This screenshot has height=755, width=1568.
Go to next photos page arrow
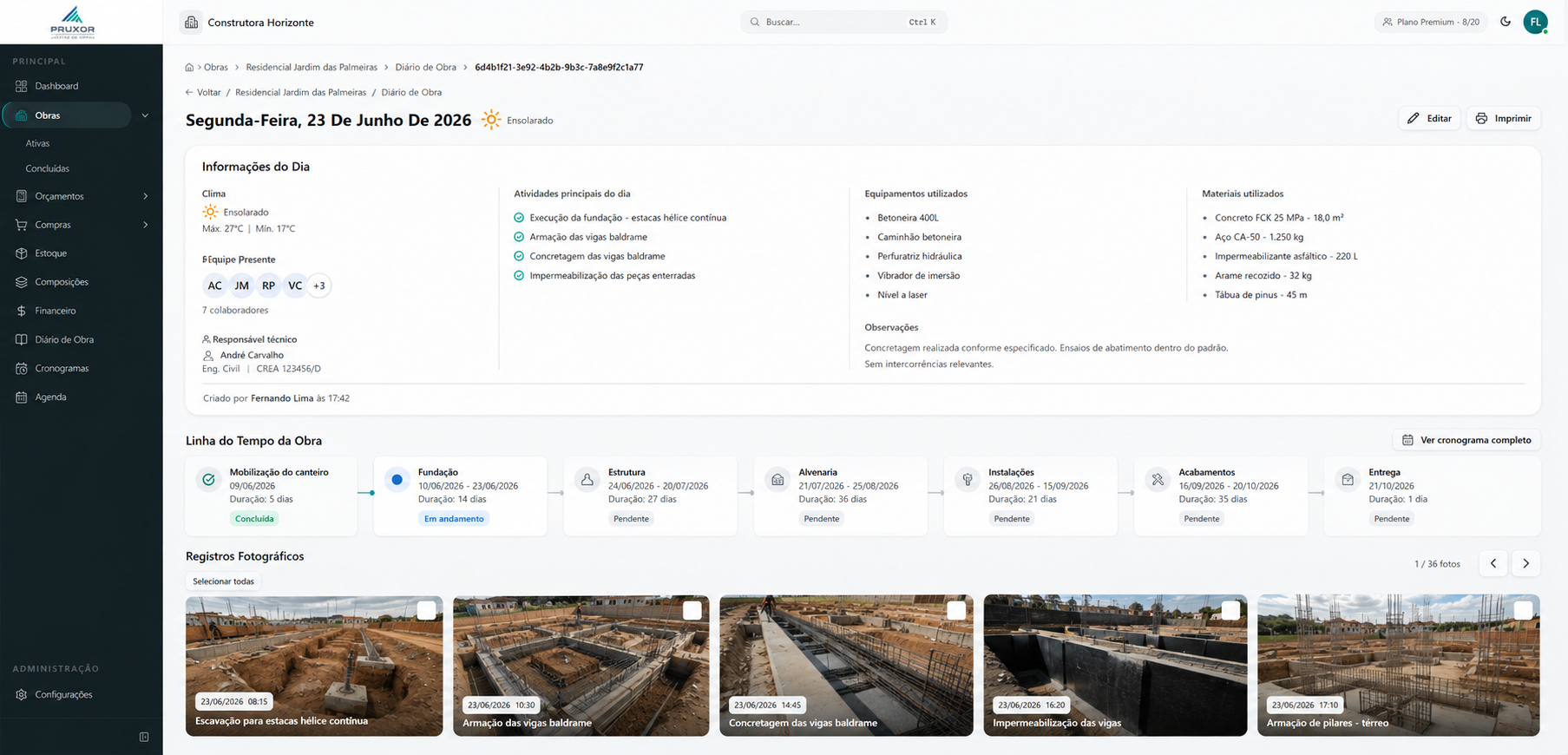1525,563
